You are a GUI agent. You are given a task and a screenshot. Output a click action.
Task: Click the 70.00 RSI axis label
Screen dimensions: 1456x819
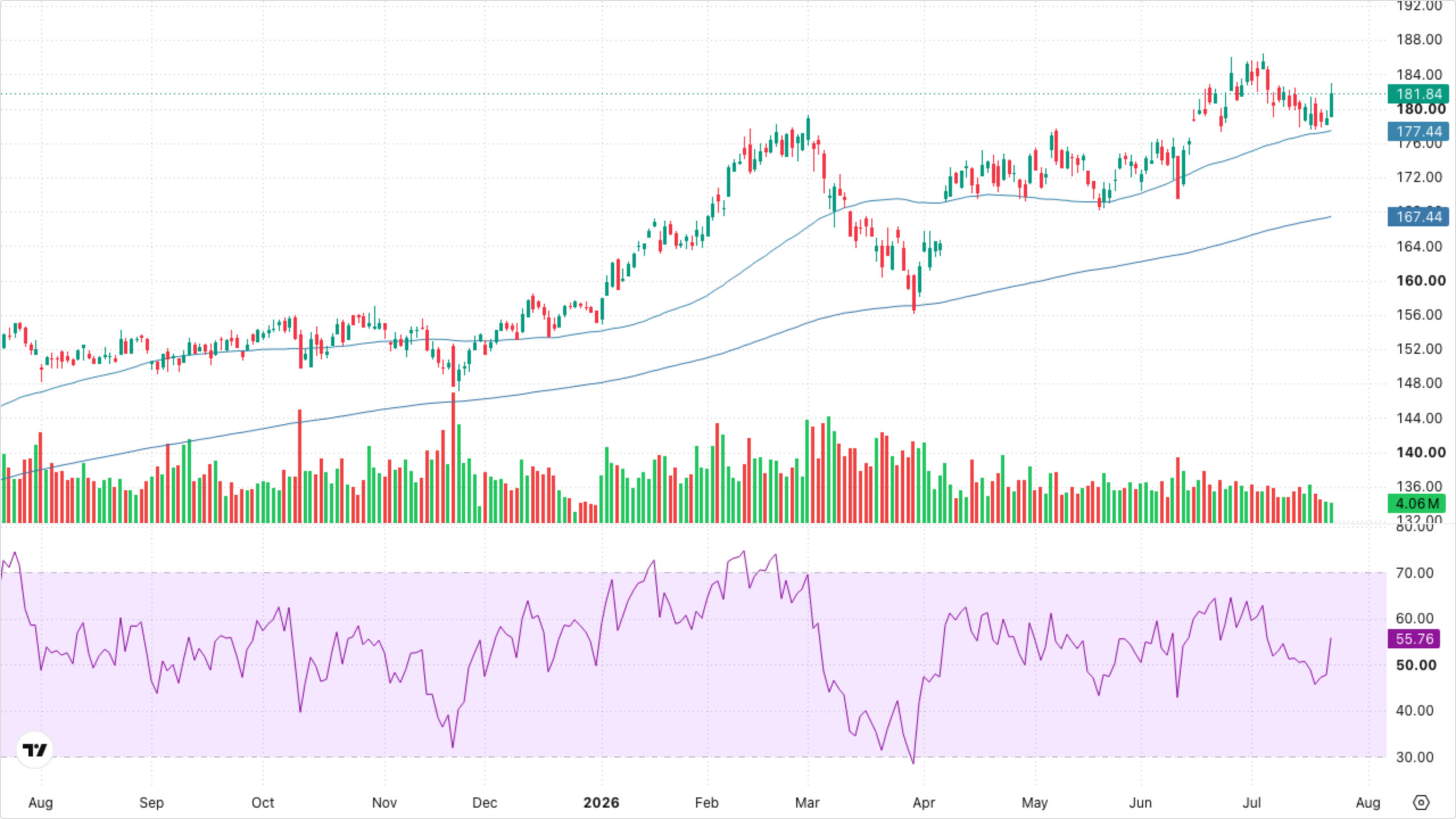click(x=1414, y=573)
